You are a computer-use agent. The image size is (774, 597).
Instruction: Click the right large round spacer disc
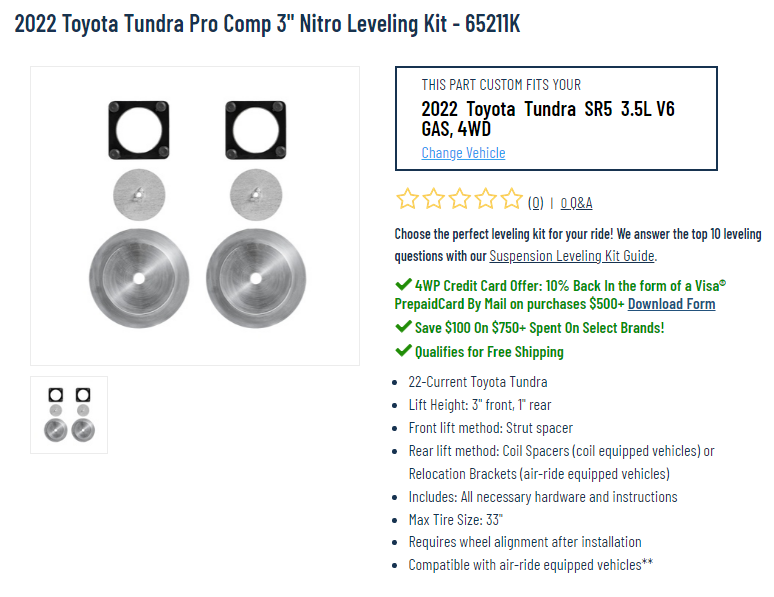pyautogui.click(x=256, y=279)
